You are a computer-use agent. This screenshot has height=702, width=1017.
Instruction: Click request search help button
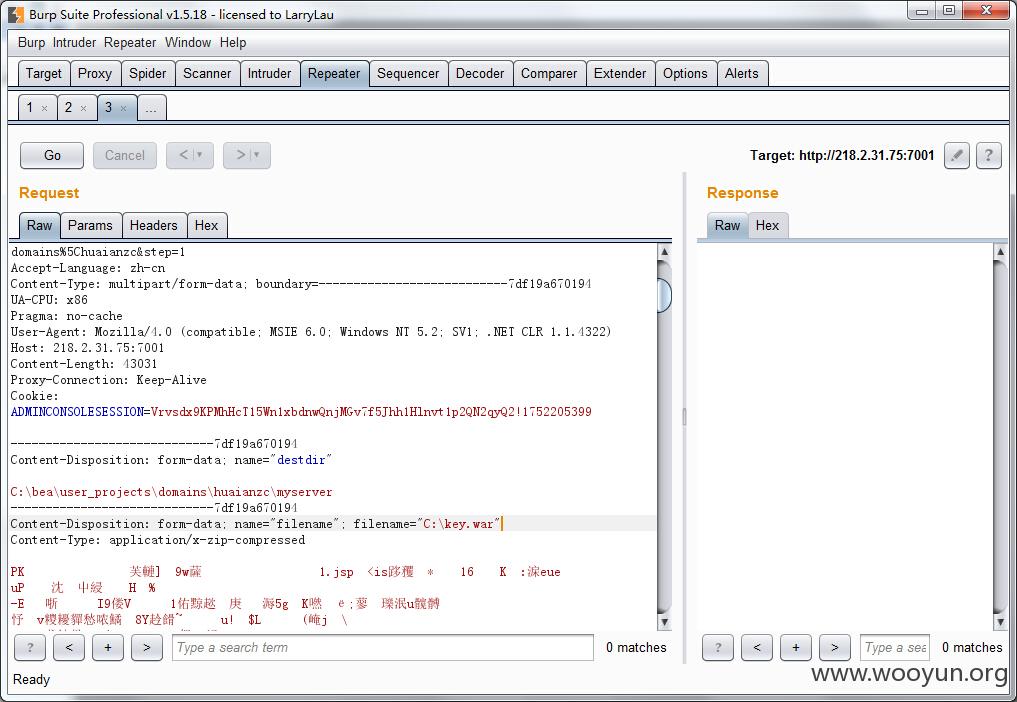pos(30,648)
